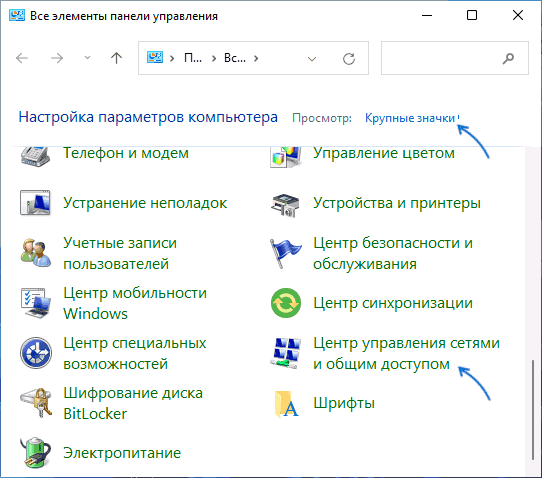Open the recent locations dropdown
This screenshot has width=542, height=478.
87,58
